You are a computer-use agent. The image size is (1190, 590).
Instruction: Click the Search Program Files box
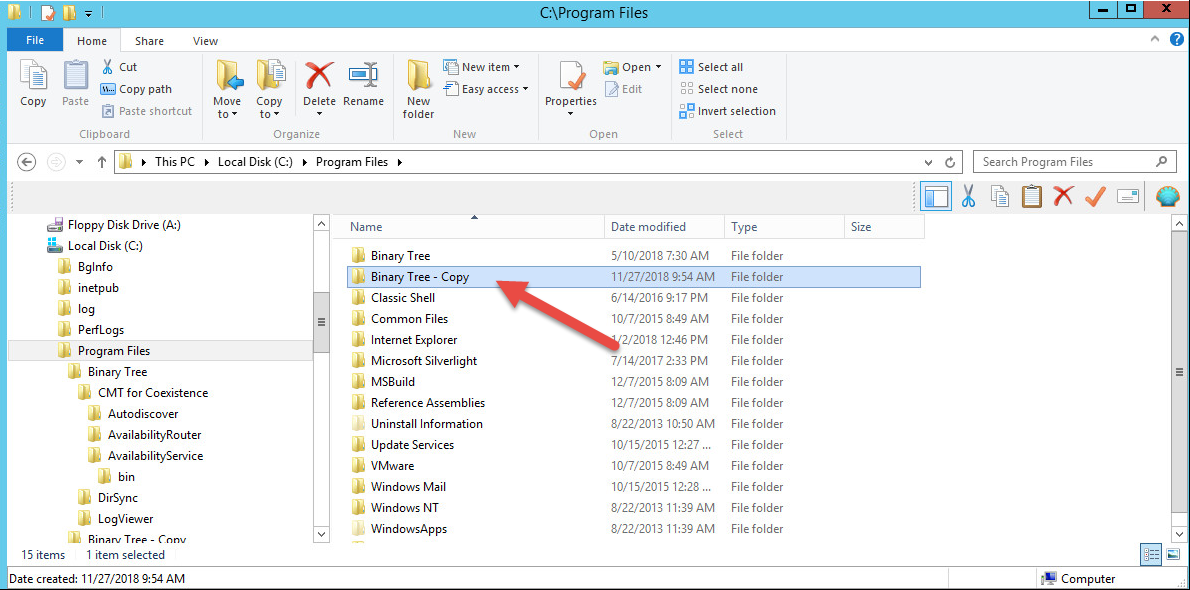pos(1074,162)
